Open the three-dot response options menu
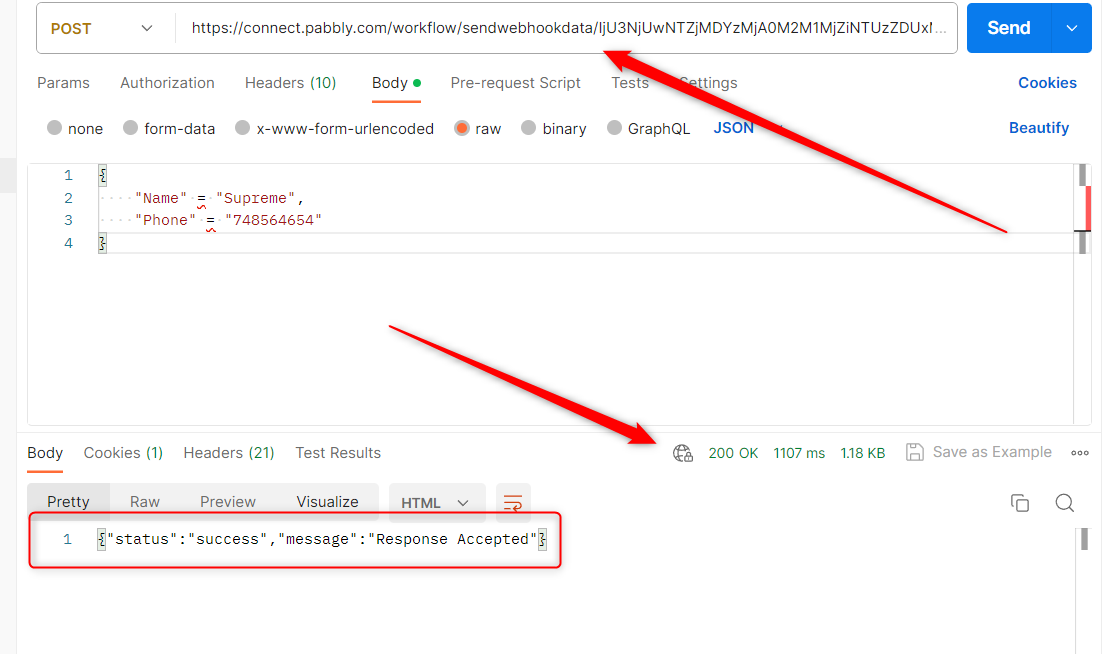The image size is (1114, 654). 1080,453
